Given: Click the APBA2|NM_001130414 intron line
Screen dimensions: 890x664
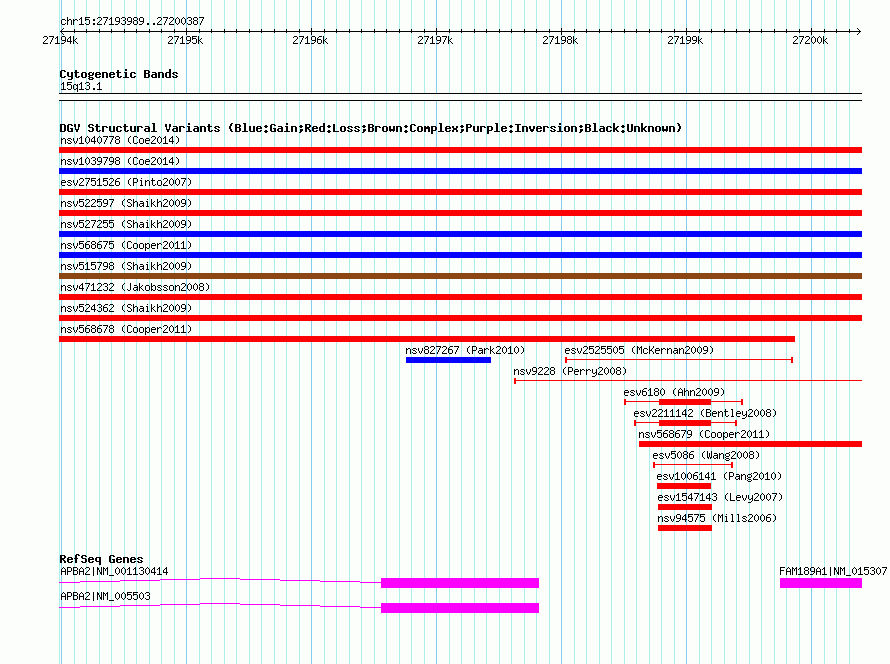Looking at the screenshot, I should pos(220,580).
